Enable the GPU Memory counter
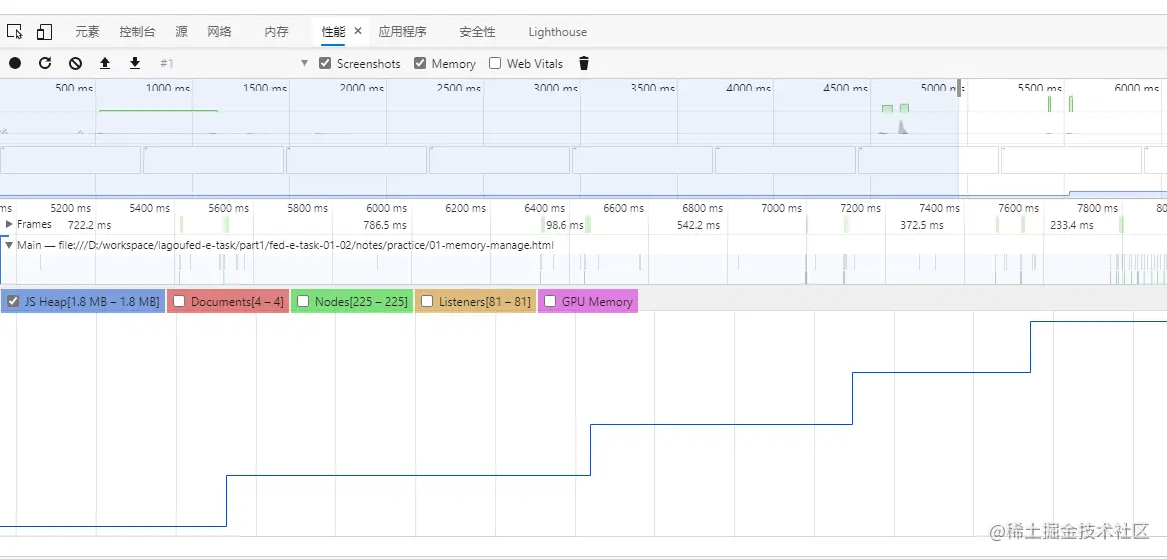Image resolution: width=1167 pixels, height=559 pixels. (x=550, y=301)
